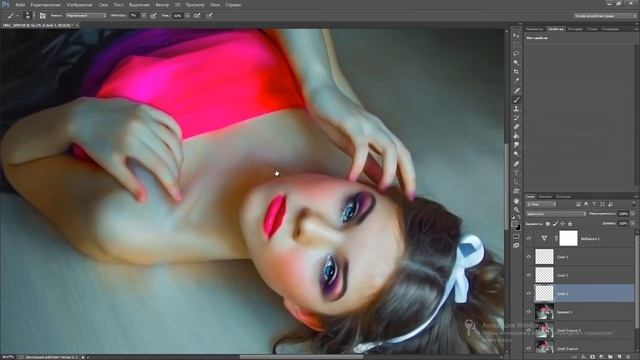Select the Path Selection tool
The height and width of the screenshot is (360, 640).
[x=516, y=182]
